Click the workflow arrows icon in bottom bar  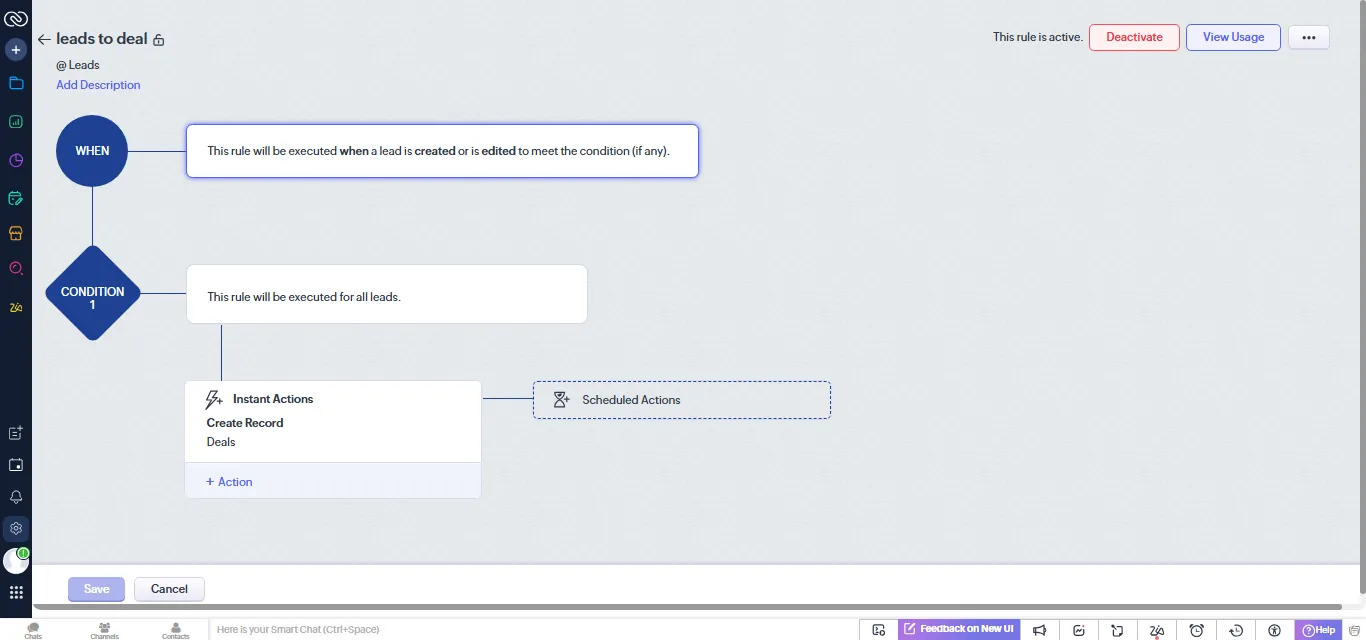(x=1118, y=630)
